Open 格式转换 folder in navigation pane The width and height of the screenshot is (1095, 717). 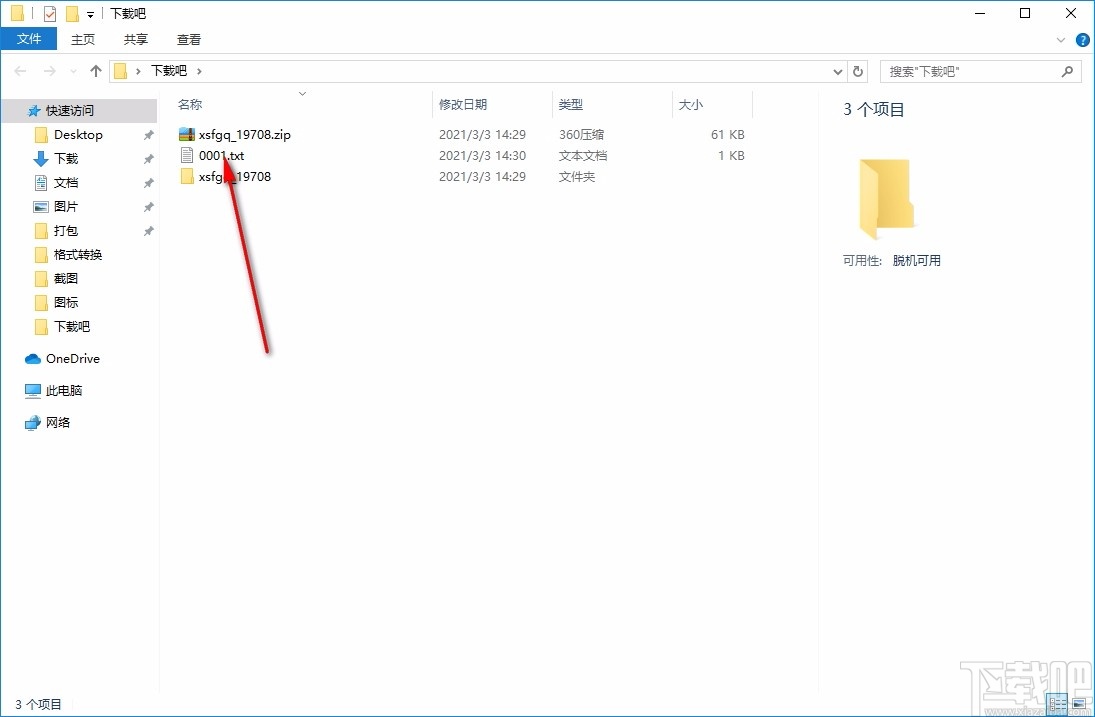click(x=78, y=255)
